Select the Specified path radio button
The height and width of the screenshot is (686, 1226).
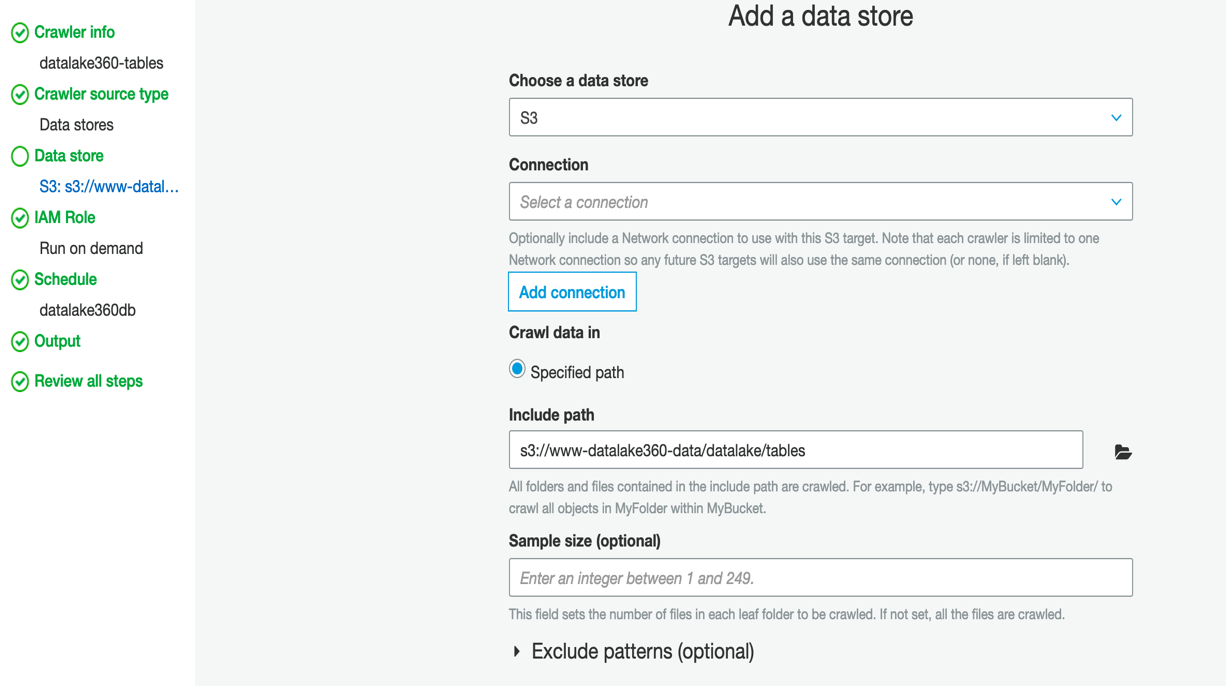(x=517, y=370)
